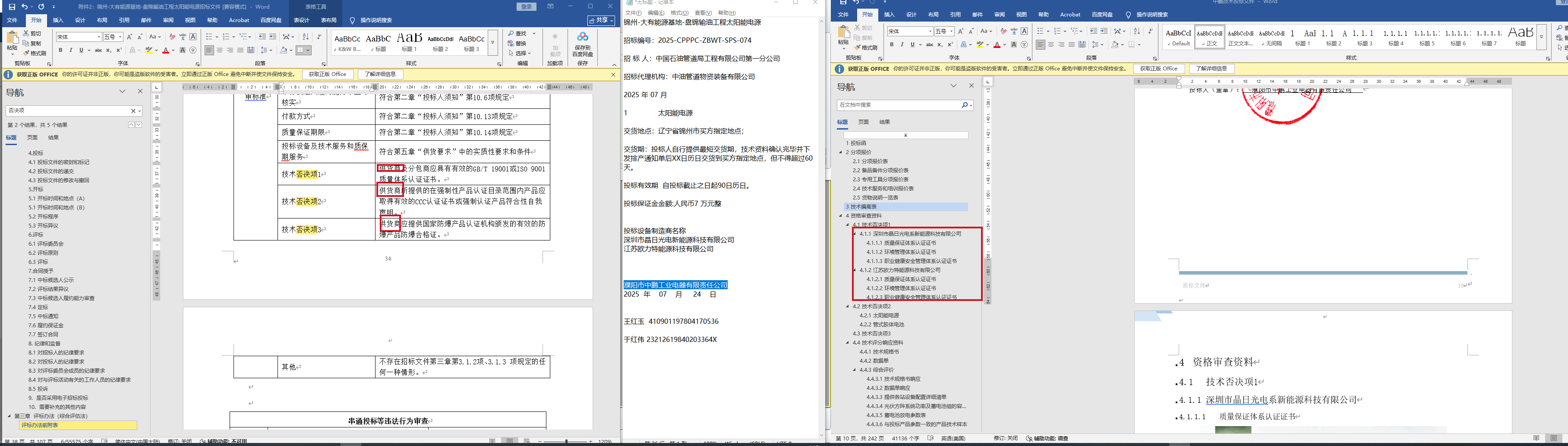Switch to Results (结果) tab in left navigation
The width and height of the screenshot is (1568, 446).
pos(54,138)
